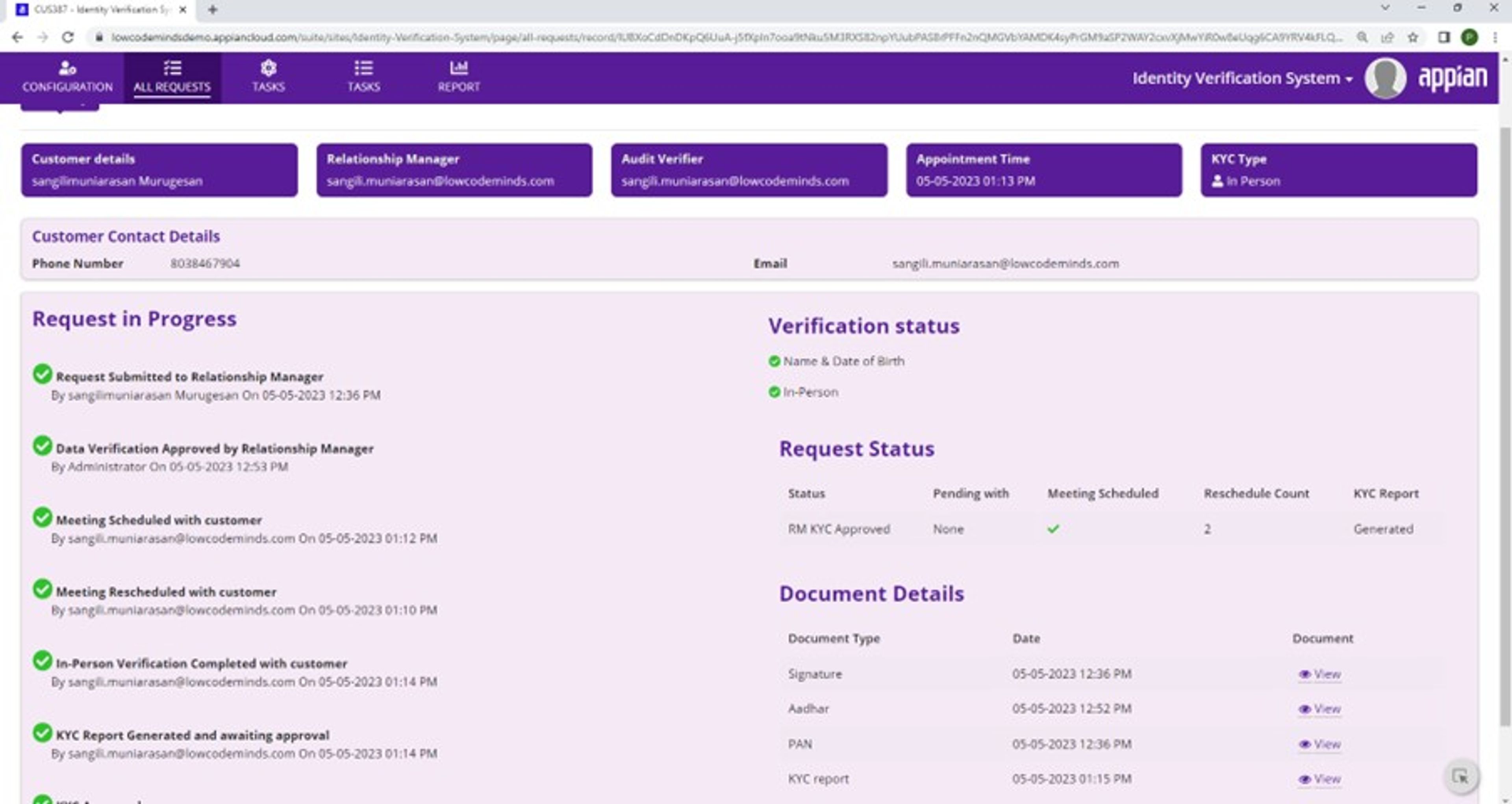Click the Customer Contact Details heading
The image size is (1512, 804).
pos(126,236)
